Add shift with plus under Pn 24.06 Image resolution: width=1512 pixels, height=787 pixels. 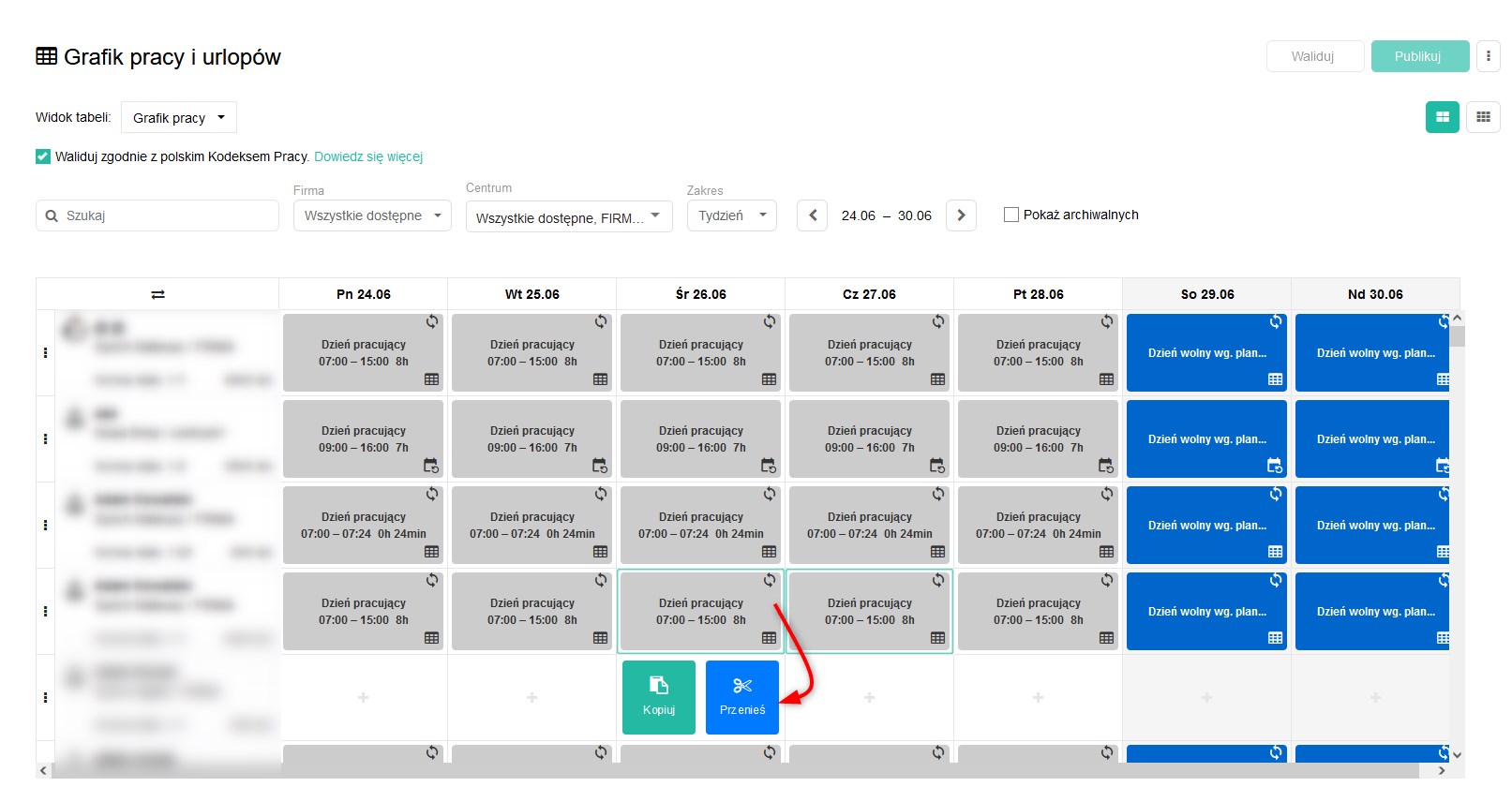363,697
